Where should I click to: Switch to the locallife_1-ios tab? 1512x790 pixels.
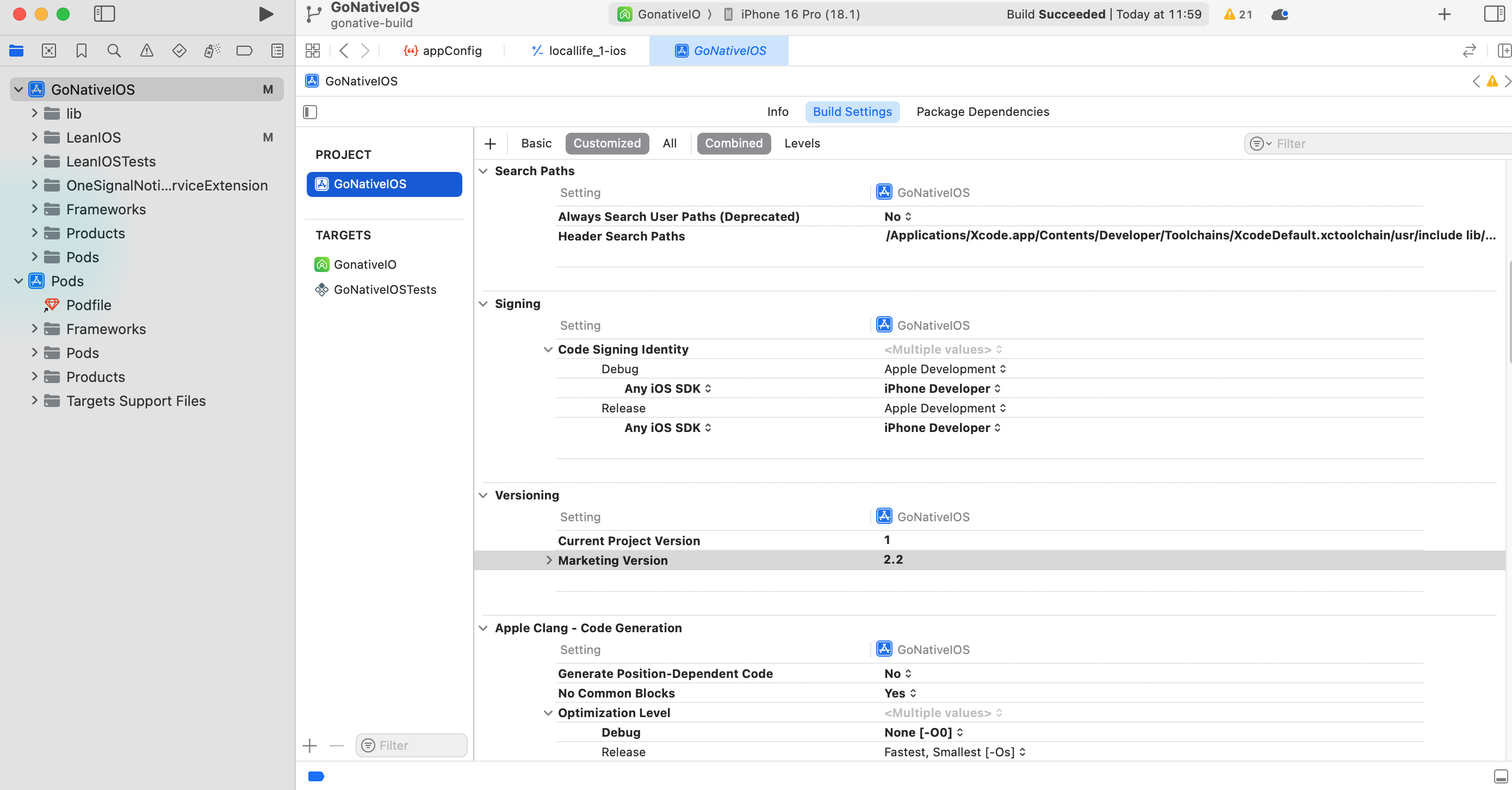pos(579,51)
